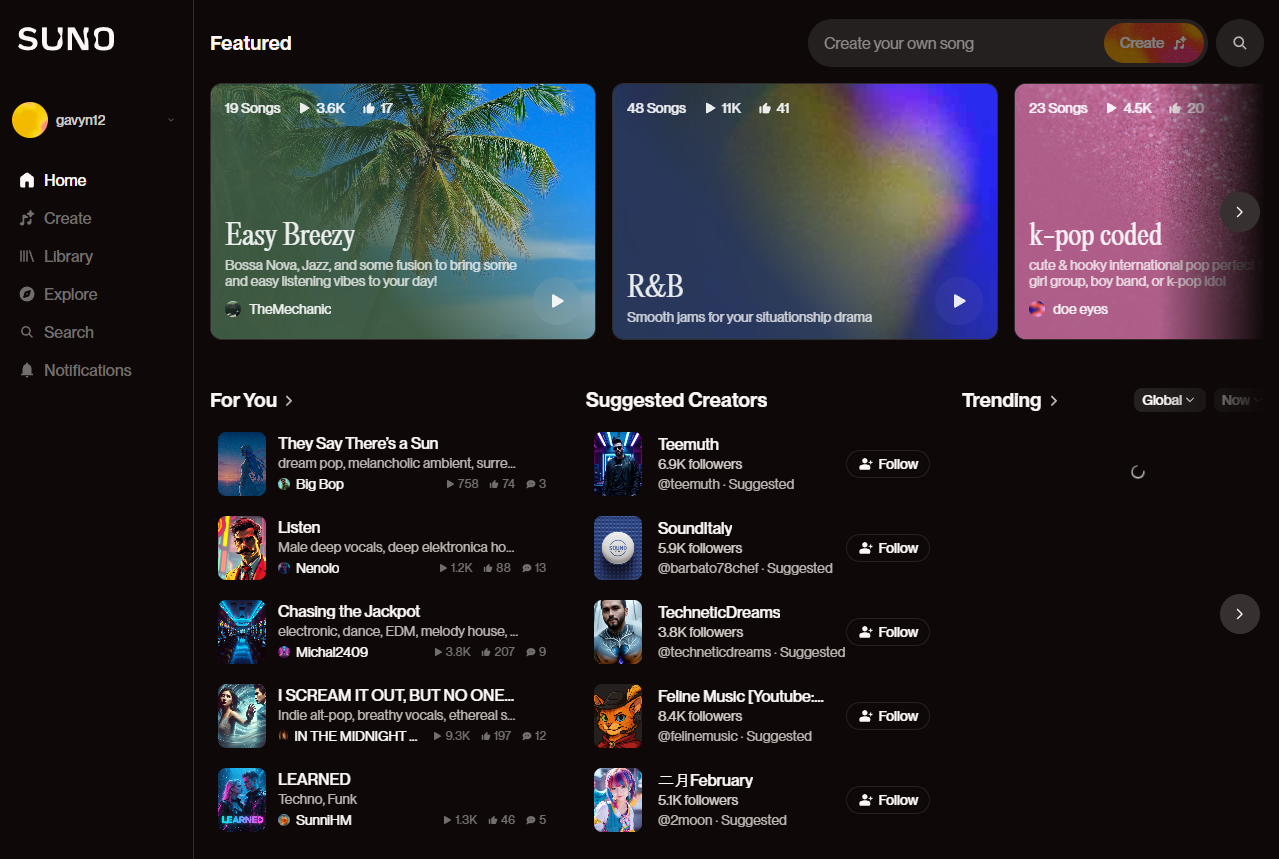The image size is (1279, 859).
Task: Open Chasing the Jackpot cover thumbnail
Action: click(x=242, y=632)
